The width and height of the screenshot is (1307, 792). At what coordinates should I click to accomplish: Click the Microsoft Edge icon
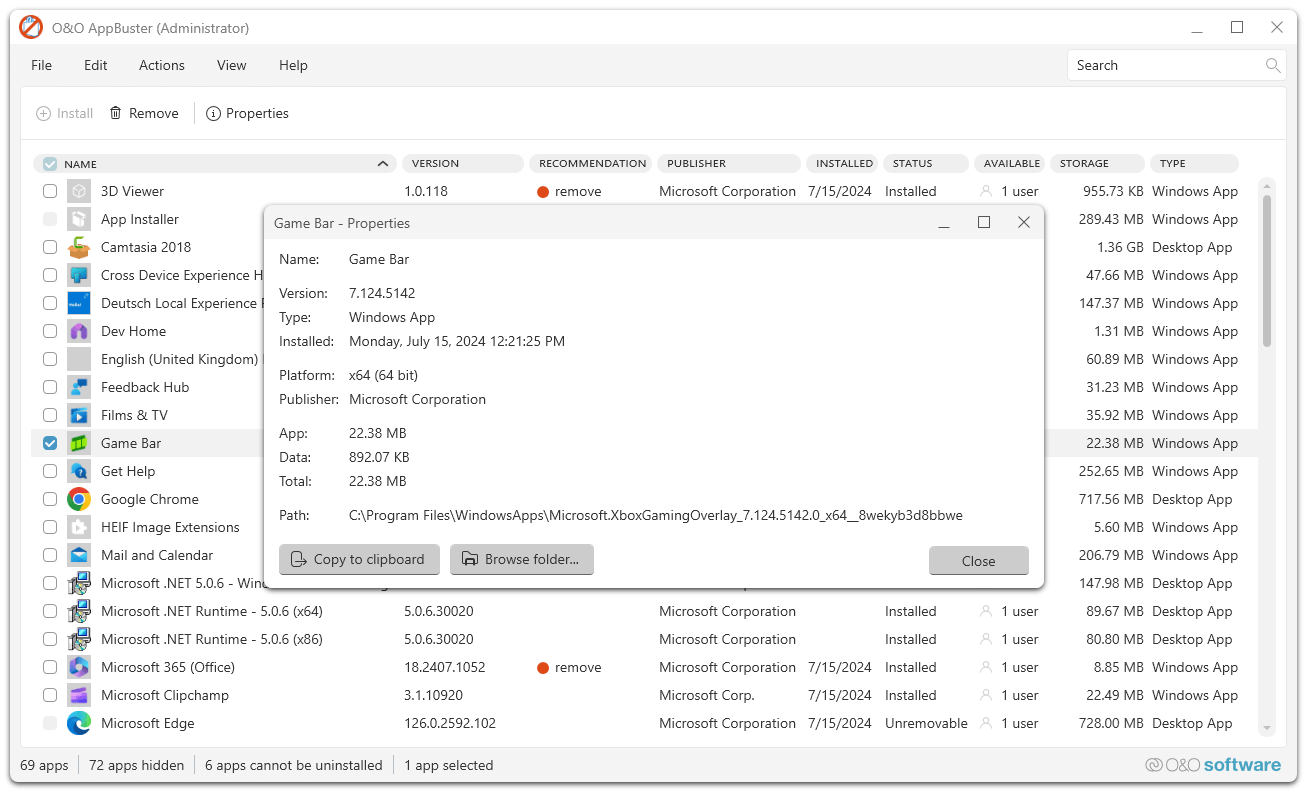tap(79, 723)
